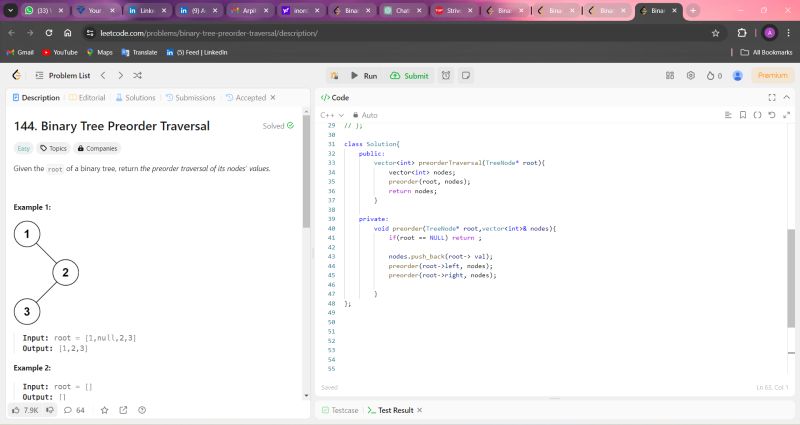Collapse the Code panel with chevron
Viewport: 800px width, 425px height.
[x=785, y=97]
